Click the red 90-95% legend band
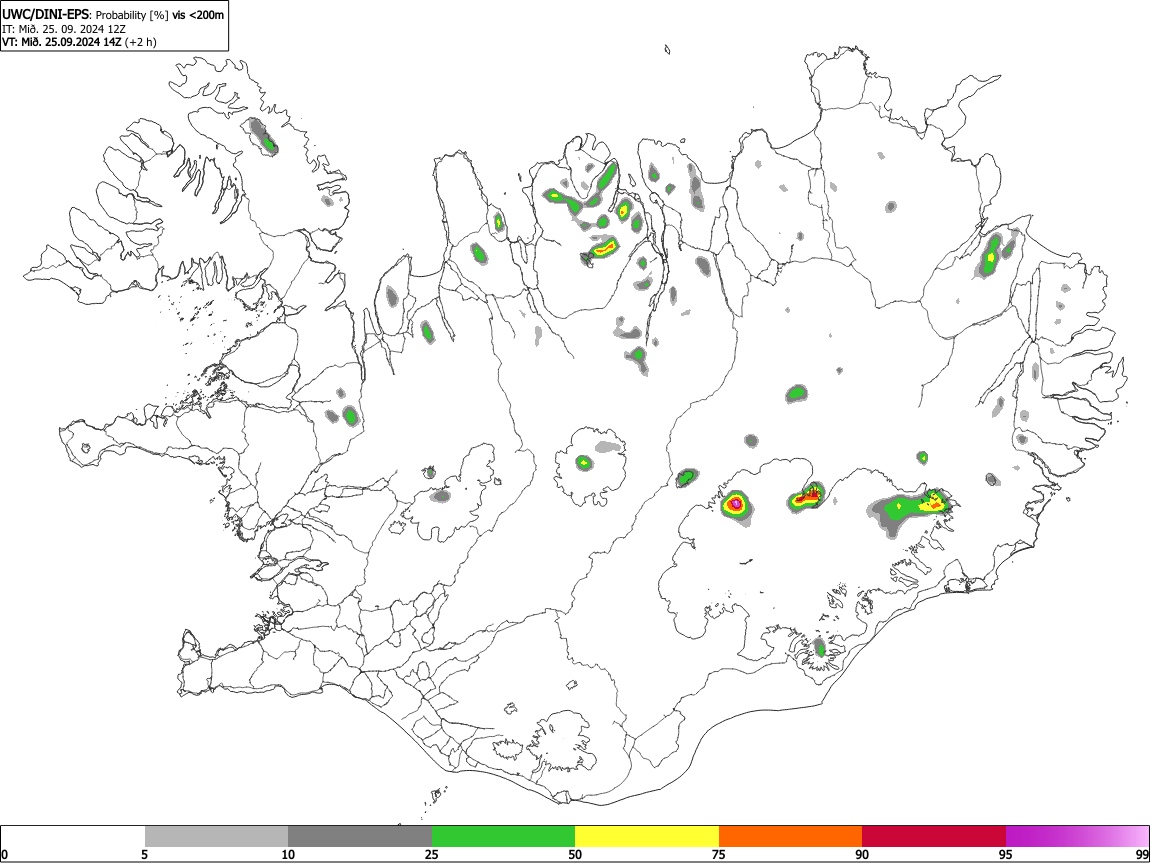The width and height of the screenshot is (1150, 863). pyautogui.click(x=934, y=836)
